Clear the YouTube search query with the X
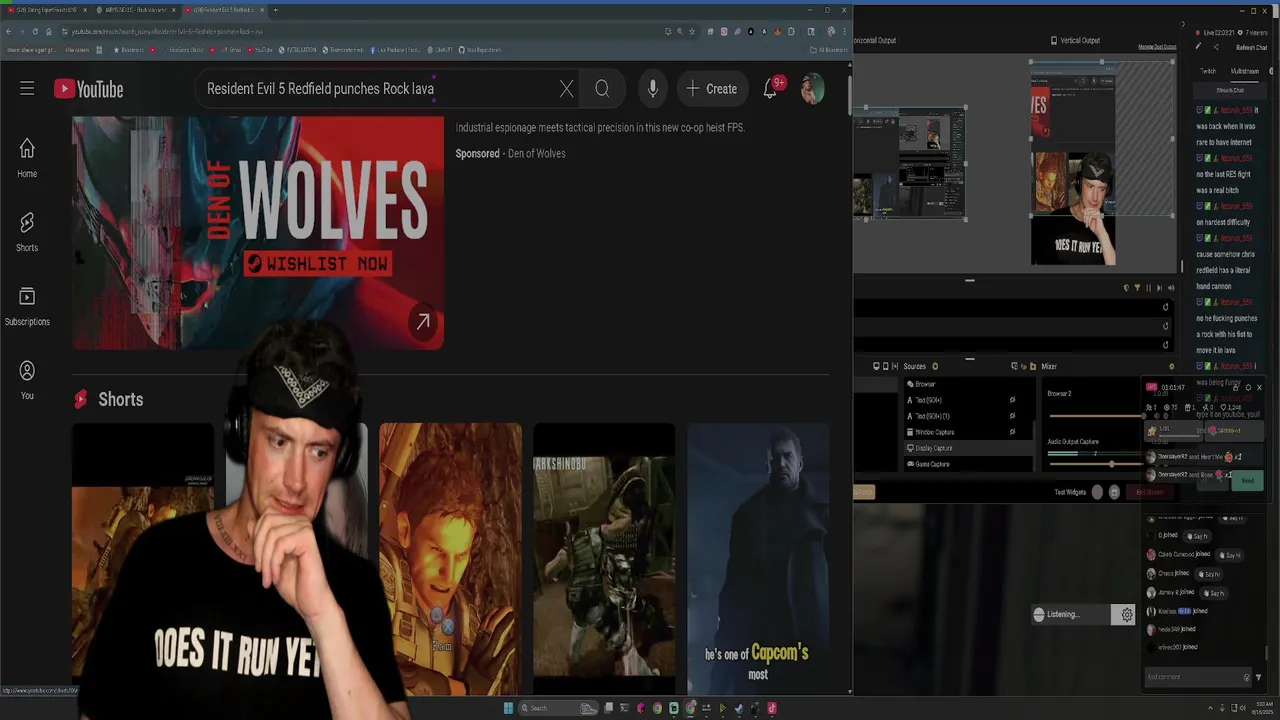1280x720 pixels. pos(566,89)
